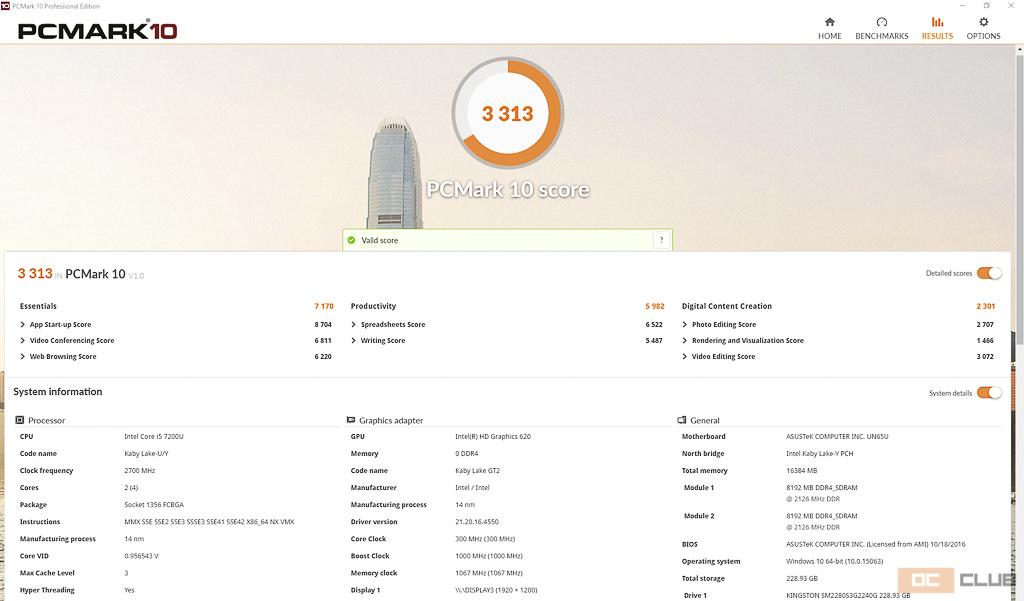This screenshot has height=601, width=1024.
Task: Click the Essentials score 7 170
Action: pos(324,306)
